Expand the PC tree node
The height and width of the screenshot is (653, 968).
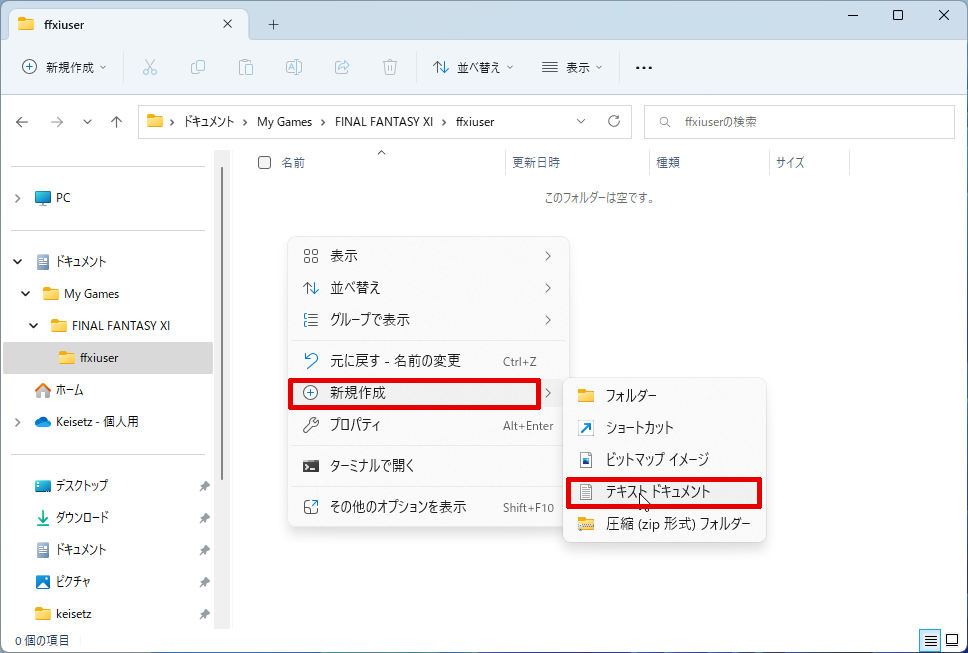tap(18, 198)
